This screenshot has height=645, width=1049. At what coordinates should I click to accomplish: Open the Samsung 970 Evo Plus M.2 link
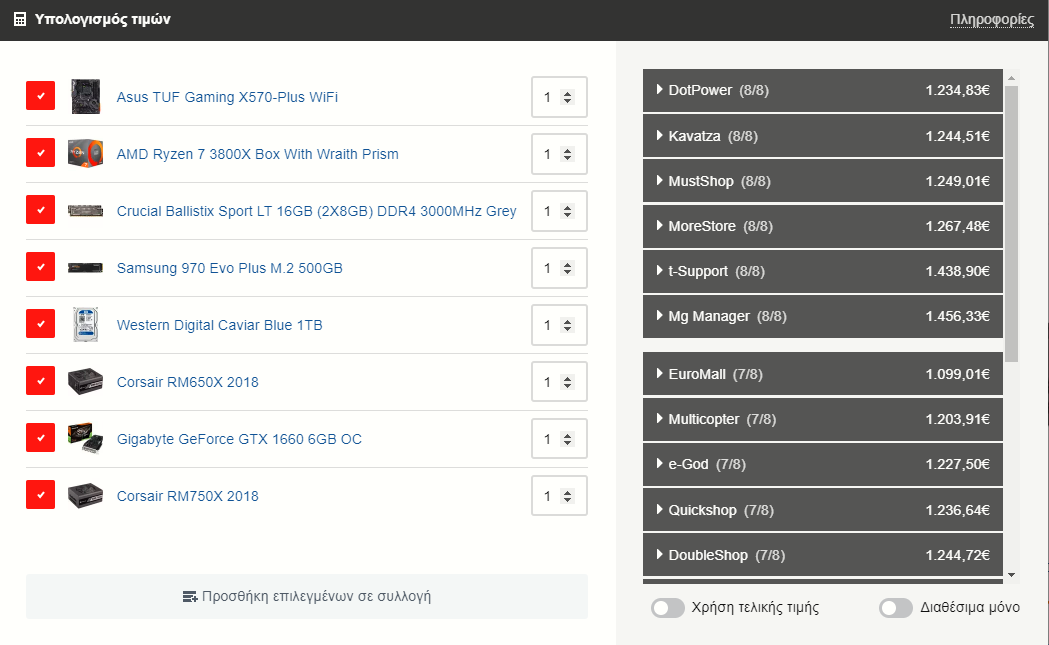tap(229, 268)
